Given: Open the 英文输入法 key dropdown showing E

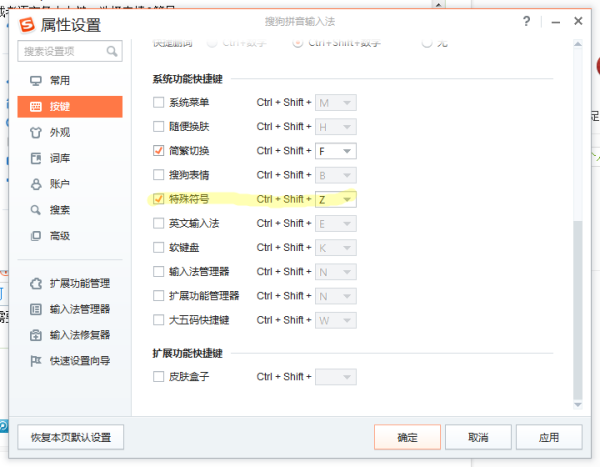Looking at the screenshot, I should click(336, 224).
